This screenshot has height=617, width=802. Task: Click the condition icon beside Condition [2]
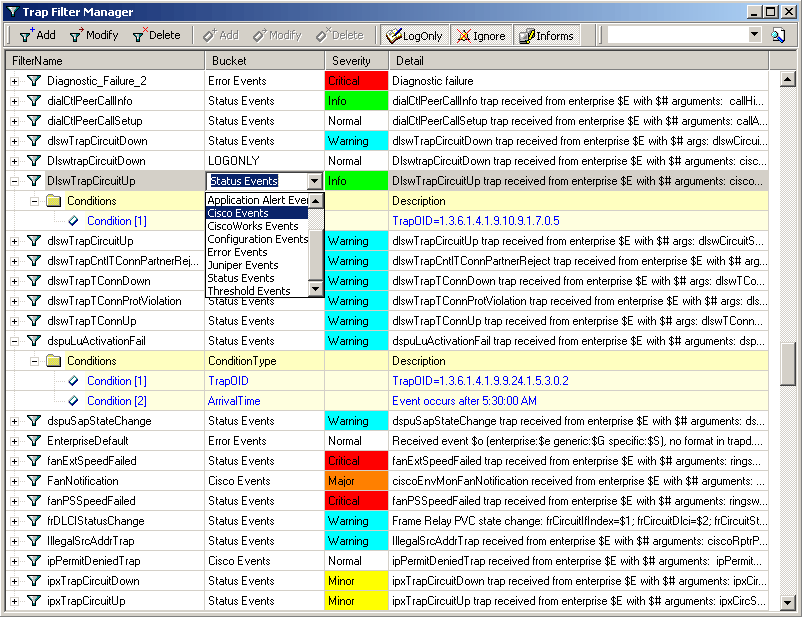74,401
